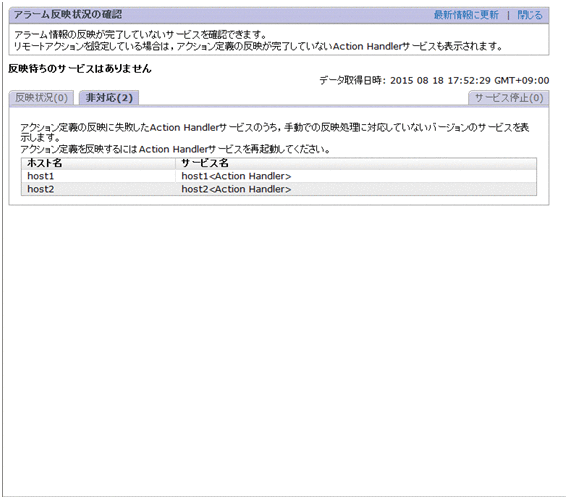Click the 最新情報に更新 refresh link
Screen dimensions: 569x500
coord(466,15)
